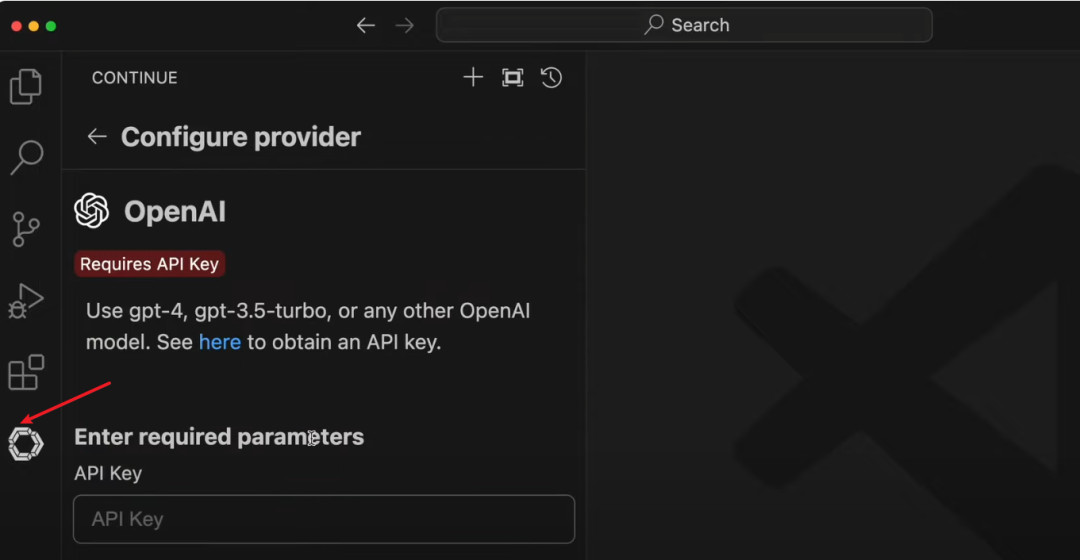The image size is (1080, 560).
Task: Click the Configure provider heading
Action: [x=240, y=137]
